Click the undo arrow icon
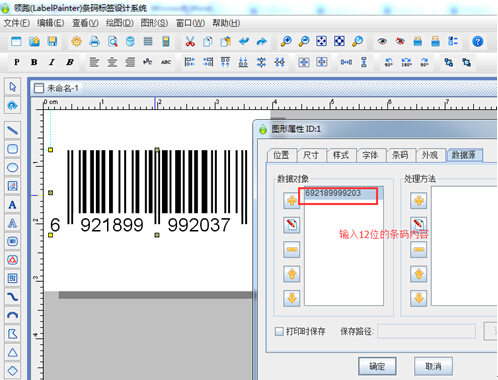498x380 pixels. coord(244,41)
